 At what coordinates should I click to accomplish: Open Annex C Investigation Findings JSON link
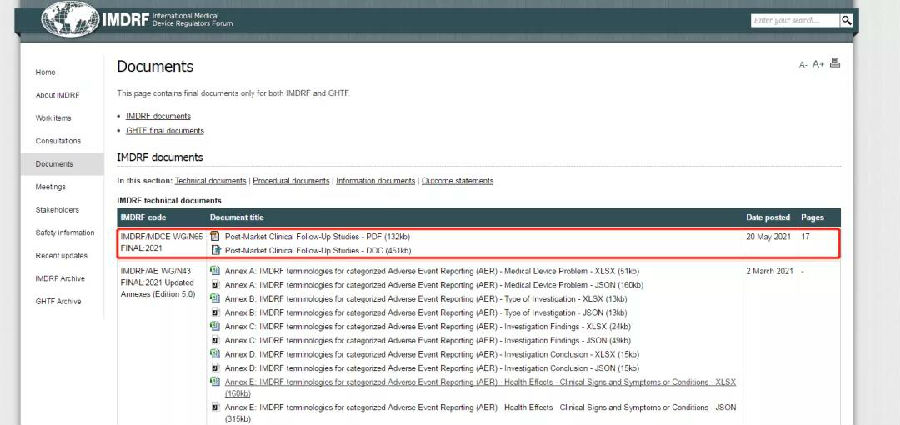[428, 341]
